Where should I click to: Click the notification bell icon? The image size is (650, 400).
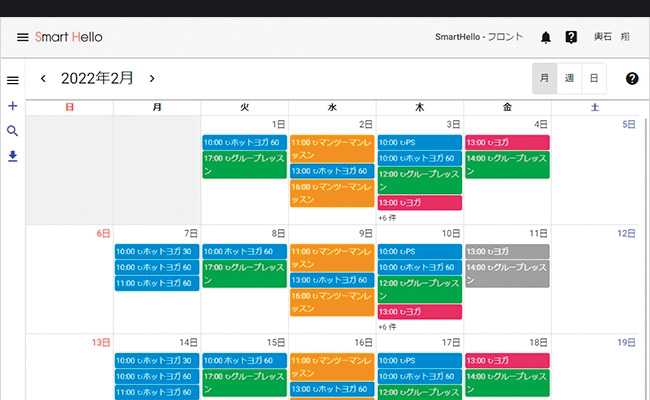pos(545,37)
